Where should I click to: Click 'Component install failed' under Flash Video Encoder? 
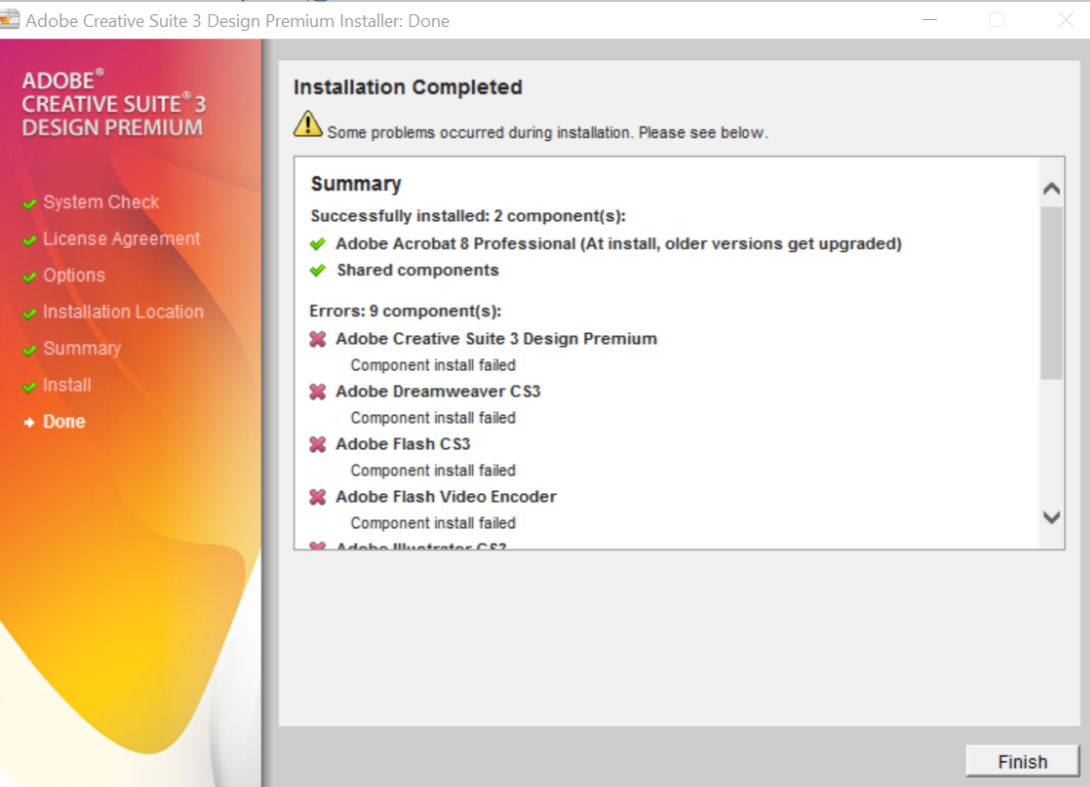433,524
